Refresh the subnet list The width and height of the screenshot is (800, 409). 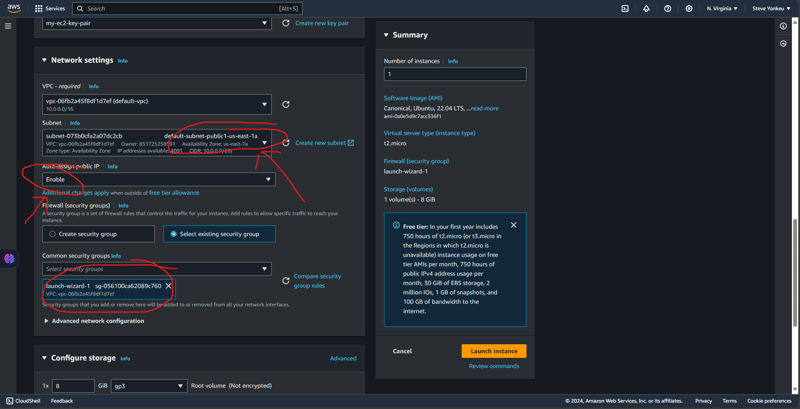[286, 143]
